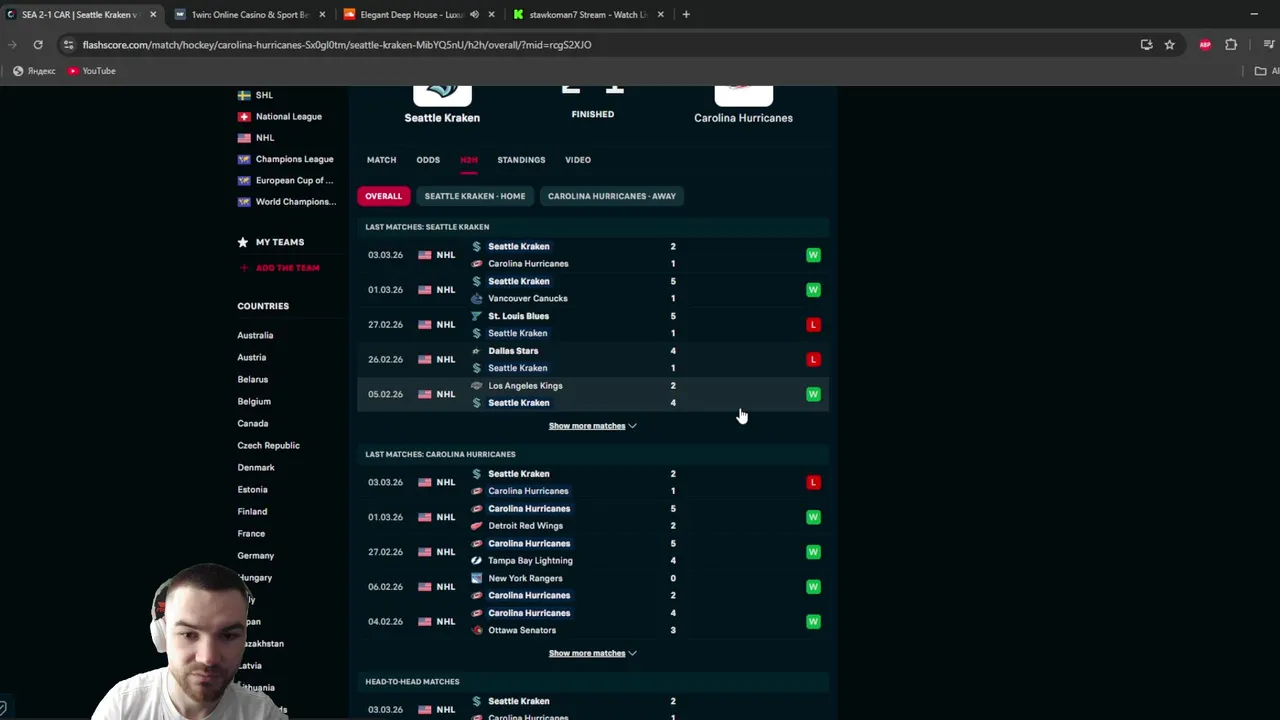Click the L badge for 27.02.26 St. Louis match

(x=813, y=324)
